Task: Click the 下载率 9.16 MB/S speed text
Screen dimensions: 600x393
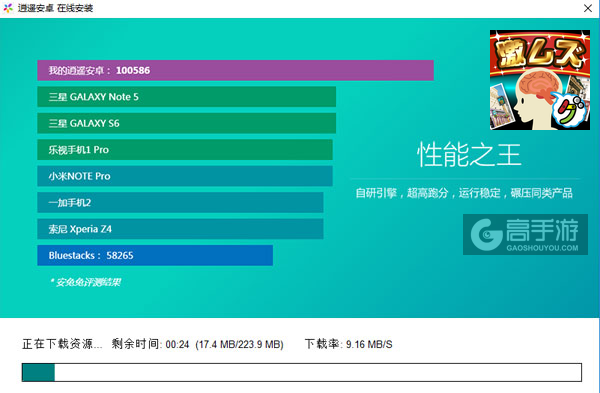Action: tap(349, 344)
